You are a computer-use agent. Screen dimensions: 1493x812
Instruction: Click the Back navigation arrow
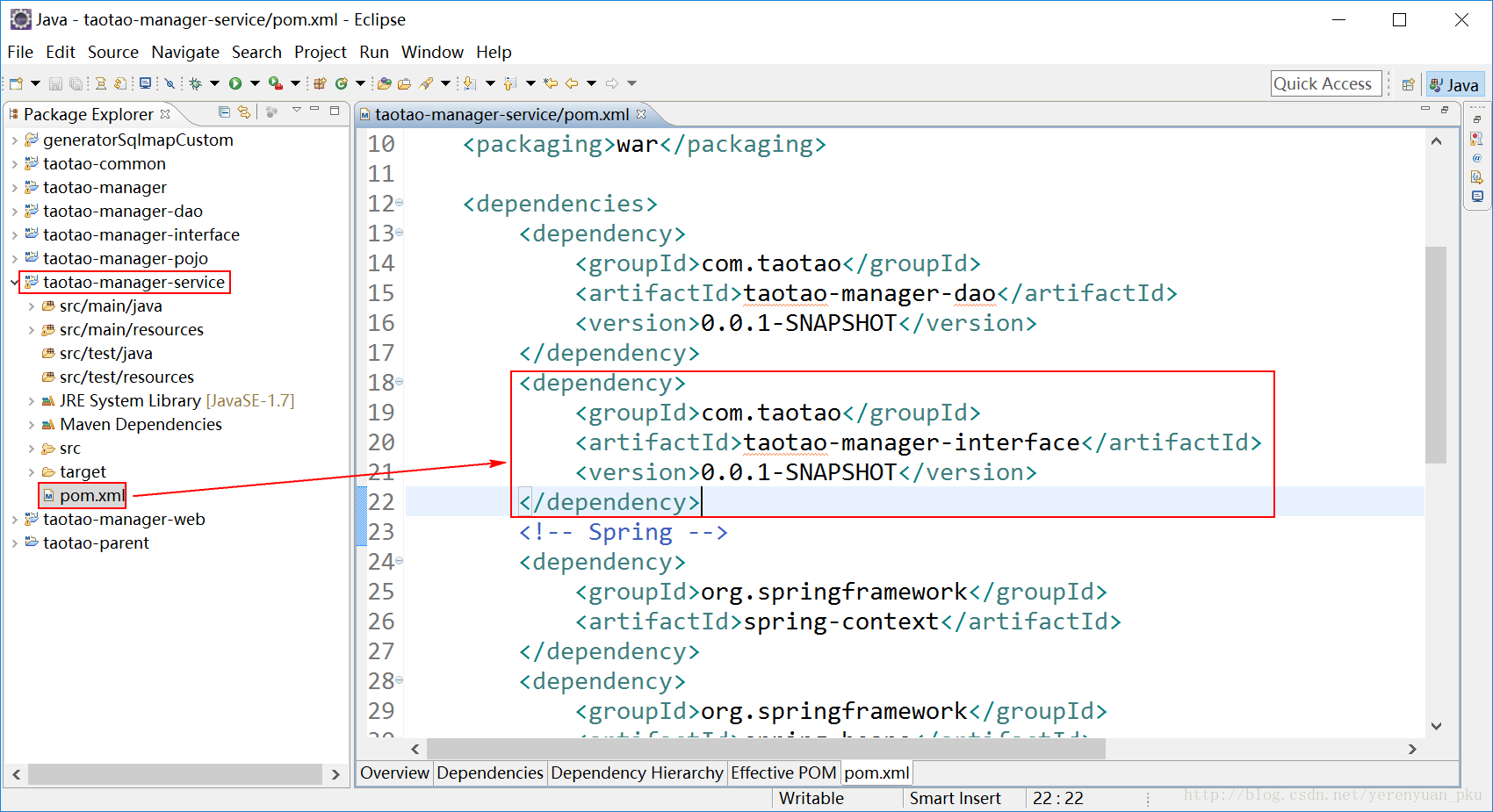(x=572, y=83)
